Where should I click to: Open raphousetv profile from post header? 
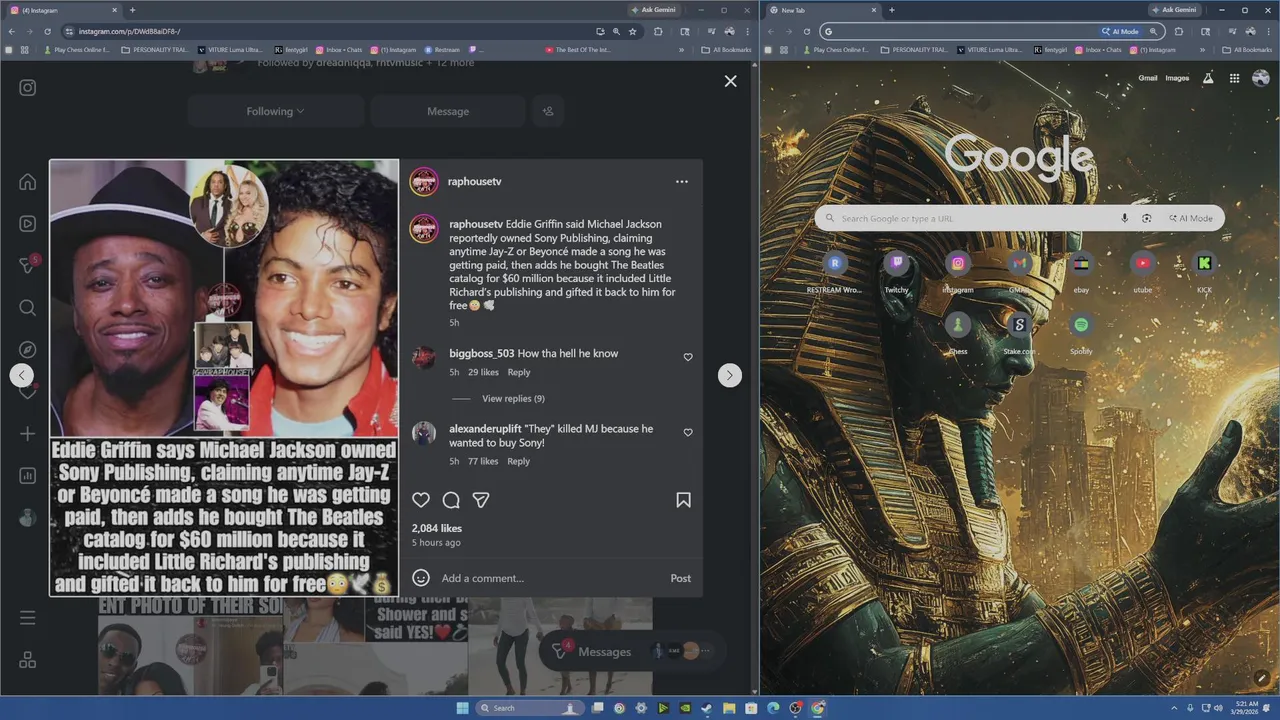[x=475, y=182]
